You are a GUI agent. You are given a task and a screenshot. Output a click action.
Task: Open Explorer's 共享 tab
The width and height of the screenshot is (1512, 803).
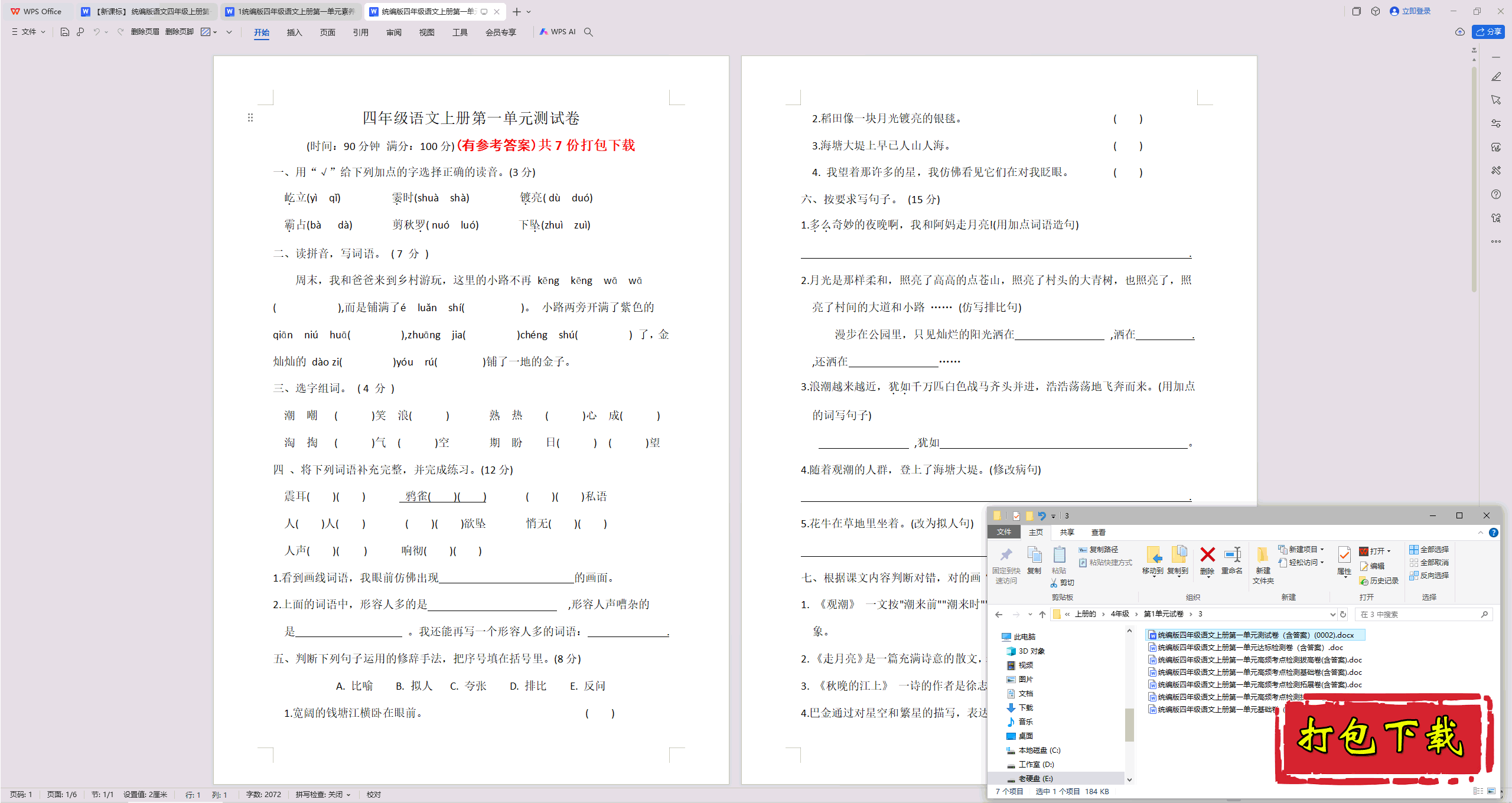pos(1067,532)
